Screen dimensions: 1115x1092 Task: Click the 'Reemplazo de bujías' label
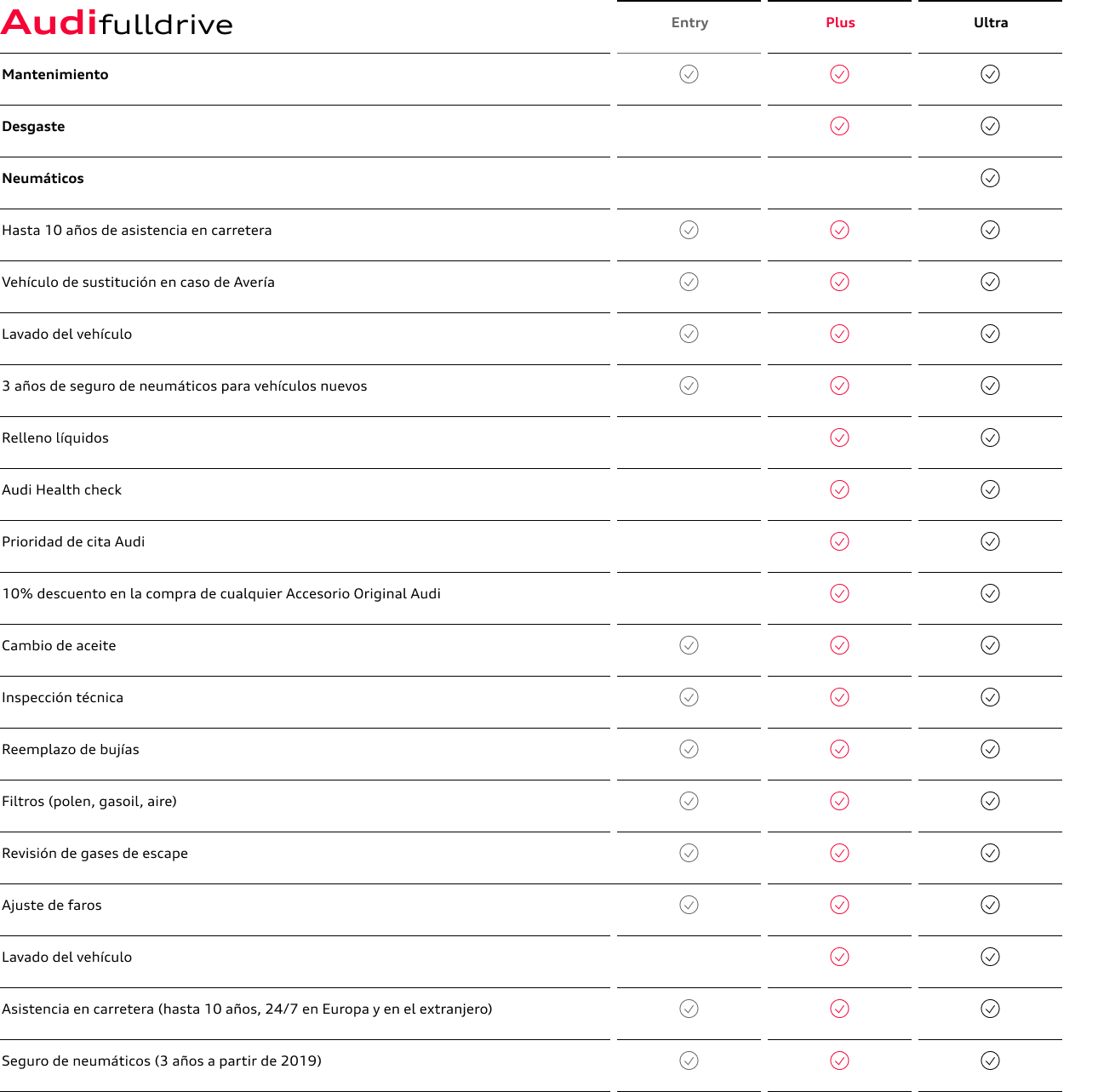point(71,750)
